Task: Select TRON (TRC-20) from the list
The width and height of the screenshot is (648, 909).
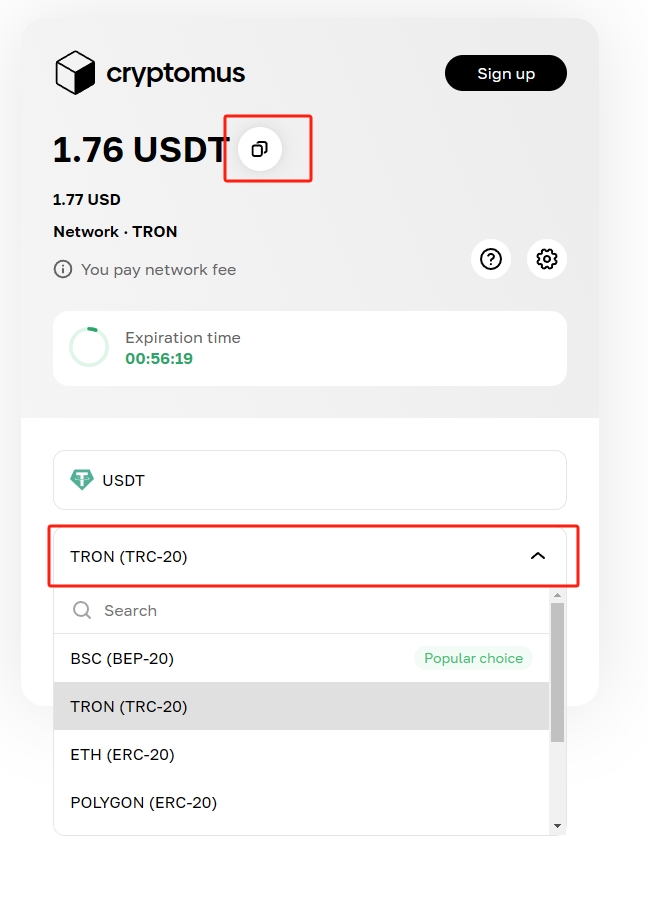Action: click(129, 706)
